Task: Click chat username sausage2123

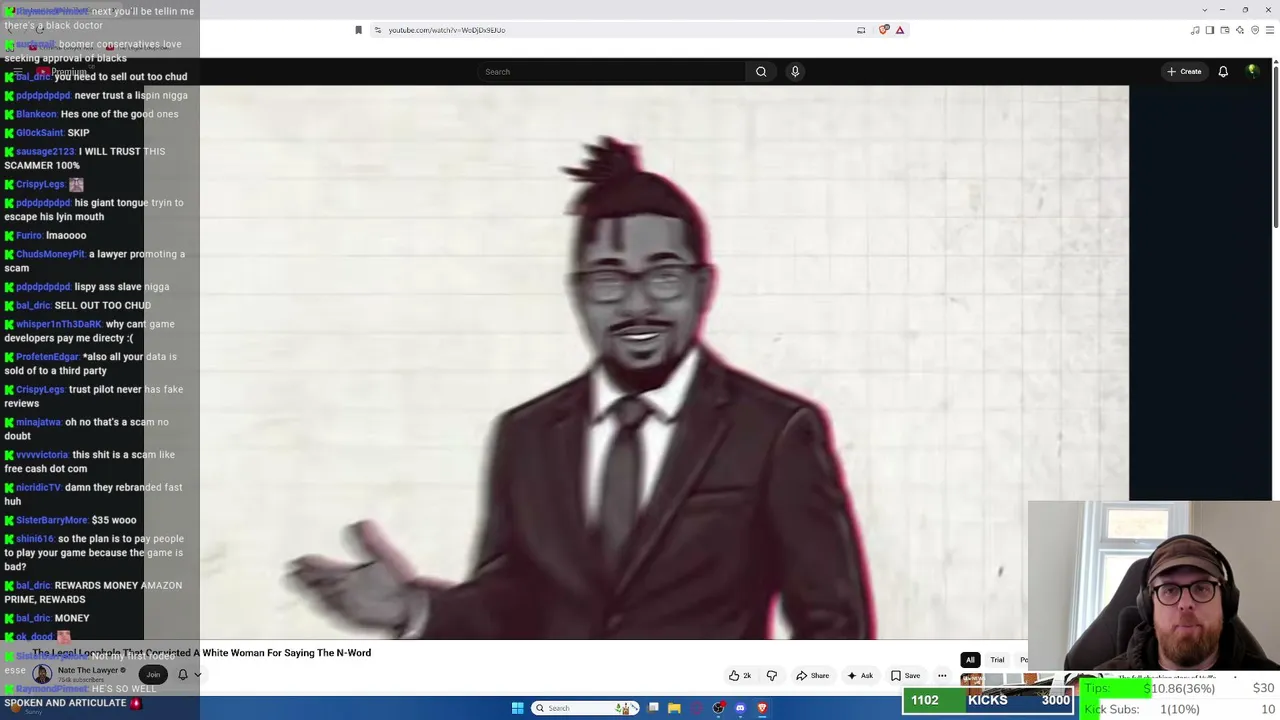Action: (x=45, y=152)
